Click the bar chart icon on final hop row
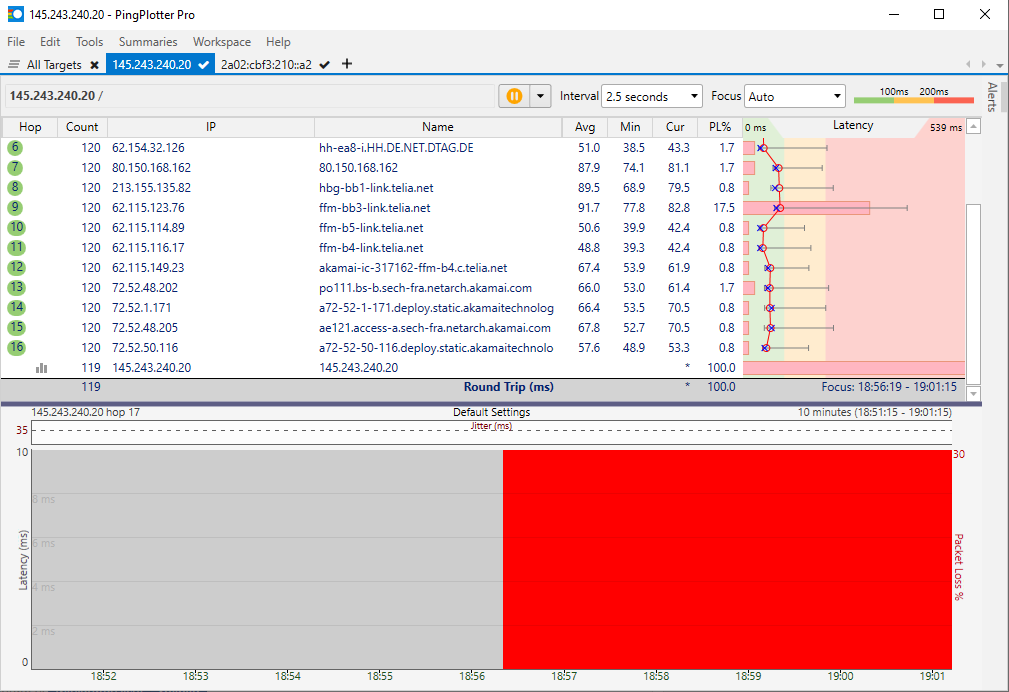Viewport: 1009px width, 692px height. click(41, 368)
